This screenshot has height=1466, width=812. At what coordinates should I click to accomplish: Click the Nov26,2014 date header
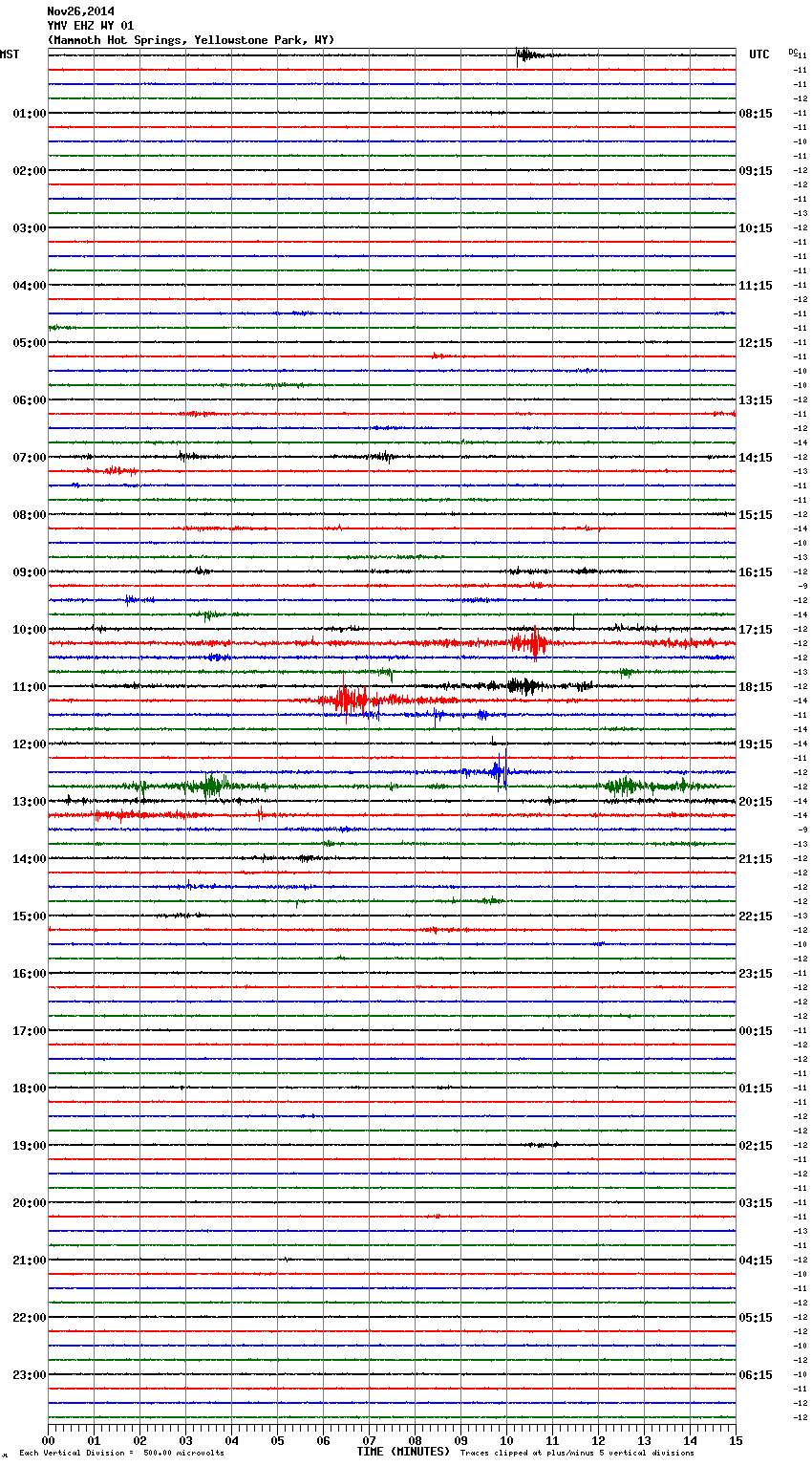click(x=80, y=11)
